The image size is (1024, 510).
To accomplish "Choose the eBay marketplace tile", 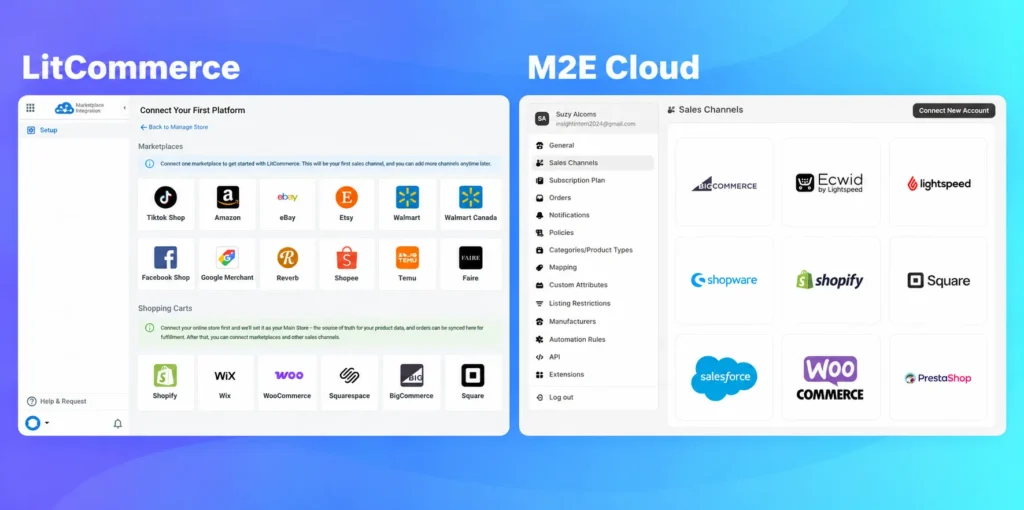I will tap(287, 204).
